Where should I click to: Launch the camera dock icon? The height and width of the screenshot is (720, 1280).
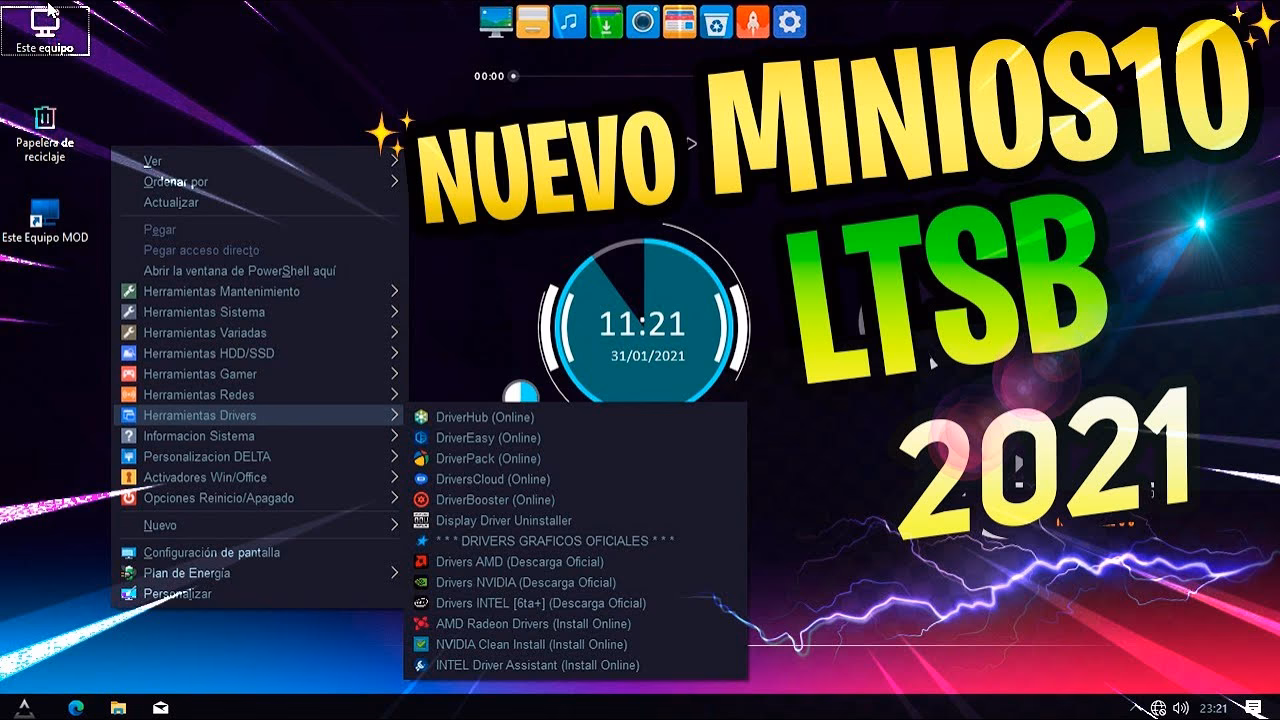click(x=643, y=22)
